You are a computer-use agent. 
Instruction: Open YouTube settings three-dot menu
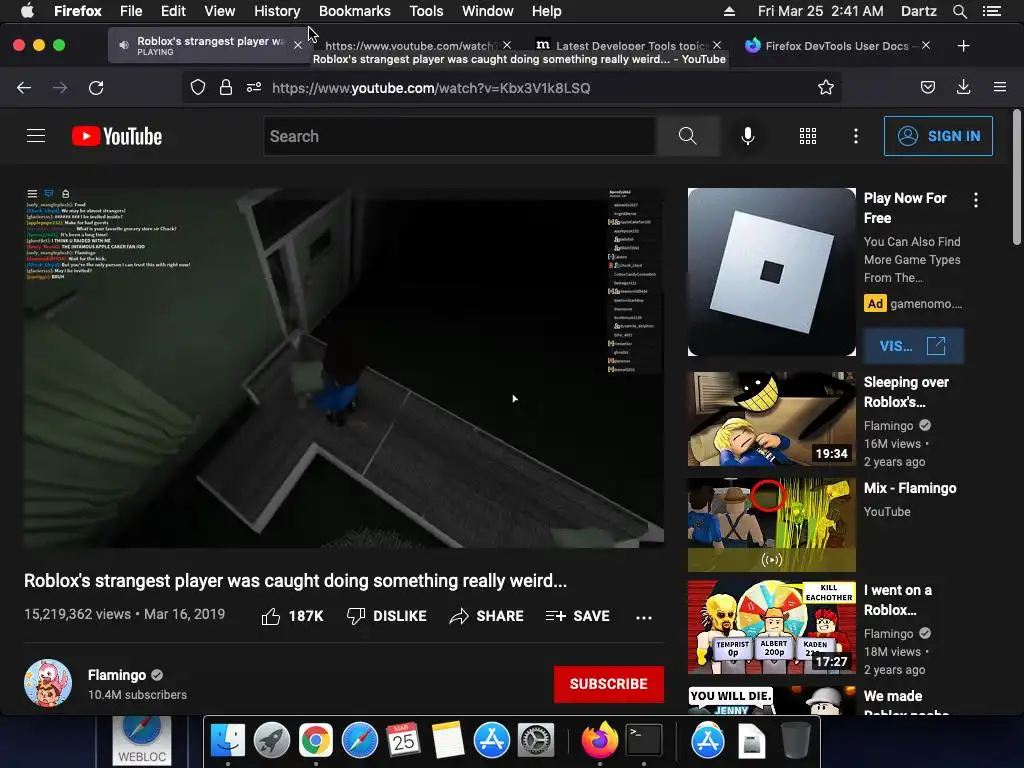click(856, 136)
